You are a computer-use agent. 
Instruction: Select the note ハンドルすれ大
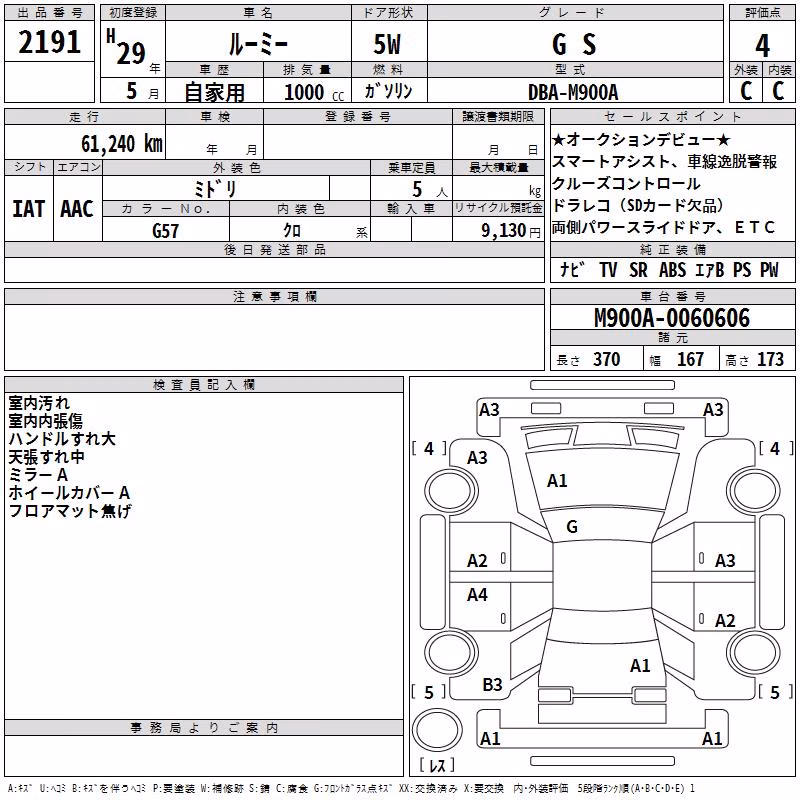pyautogui.click(x=62, y=438)
